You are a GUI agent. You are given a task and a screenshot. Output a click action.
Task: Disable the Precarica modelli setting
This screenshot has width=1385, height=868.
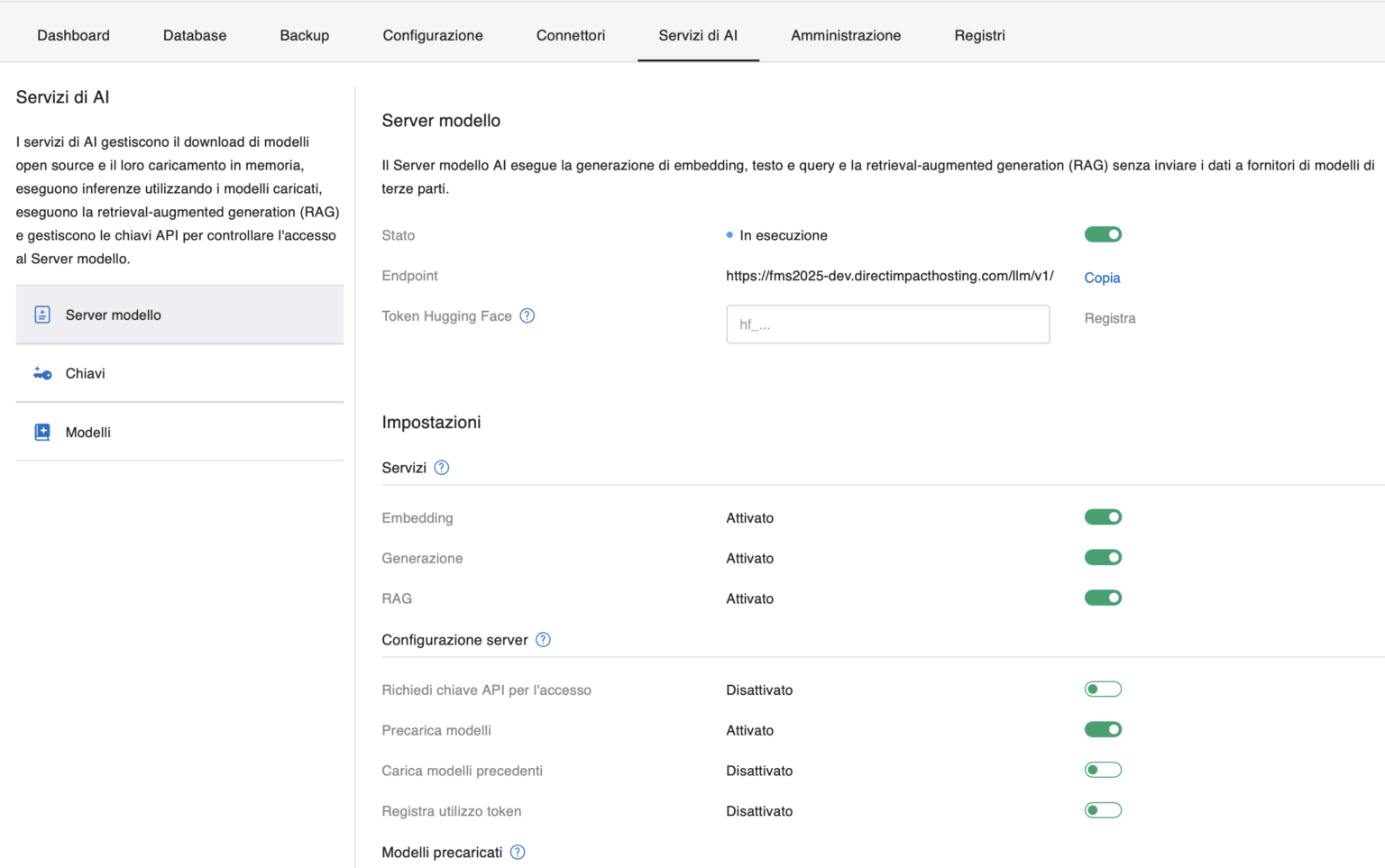tap(1103, 729)
